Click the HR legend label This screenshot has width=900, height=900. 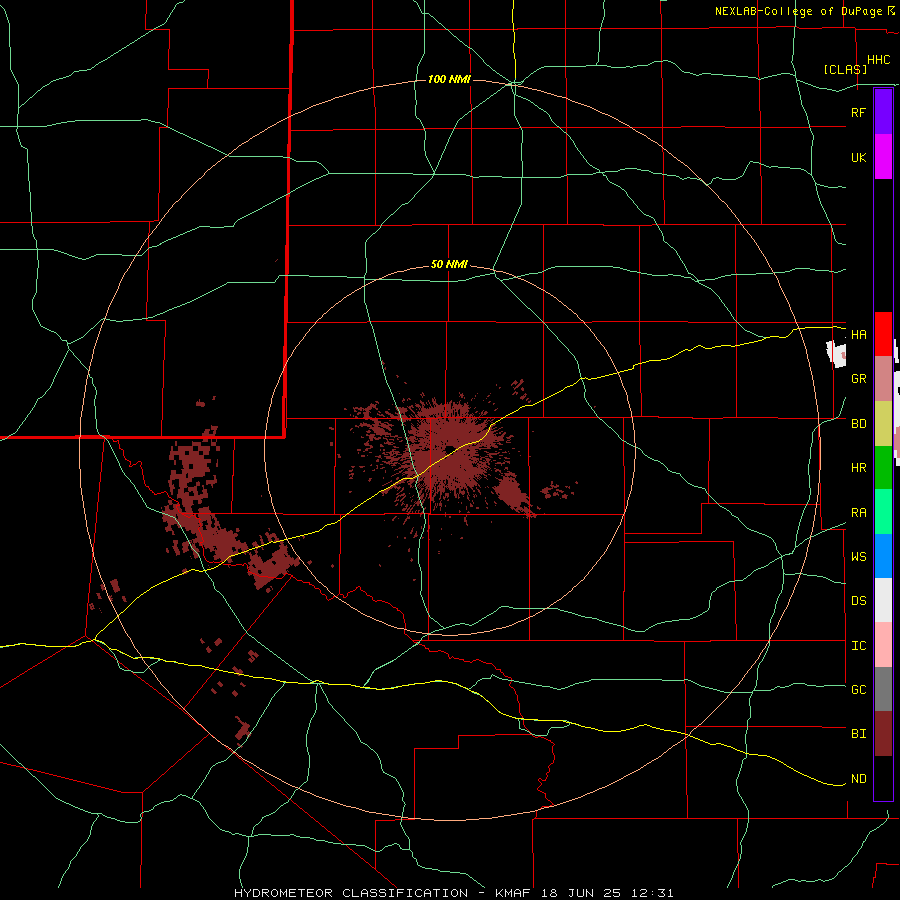[x=858, y=468]
